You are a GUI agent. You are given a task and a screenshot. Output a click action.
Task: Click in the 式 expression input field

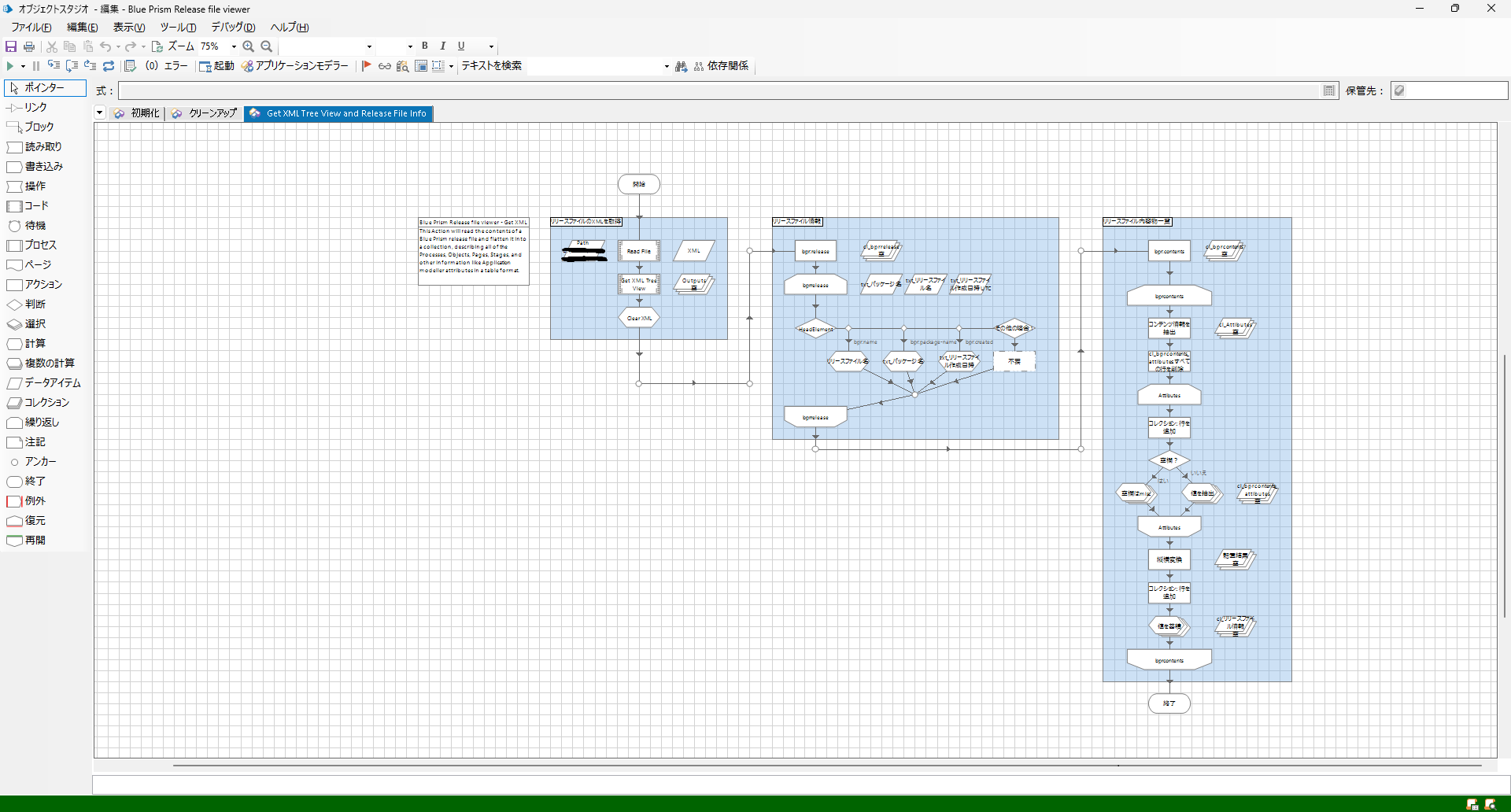719,91
